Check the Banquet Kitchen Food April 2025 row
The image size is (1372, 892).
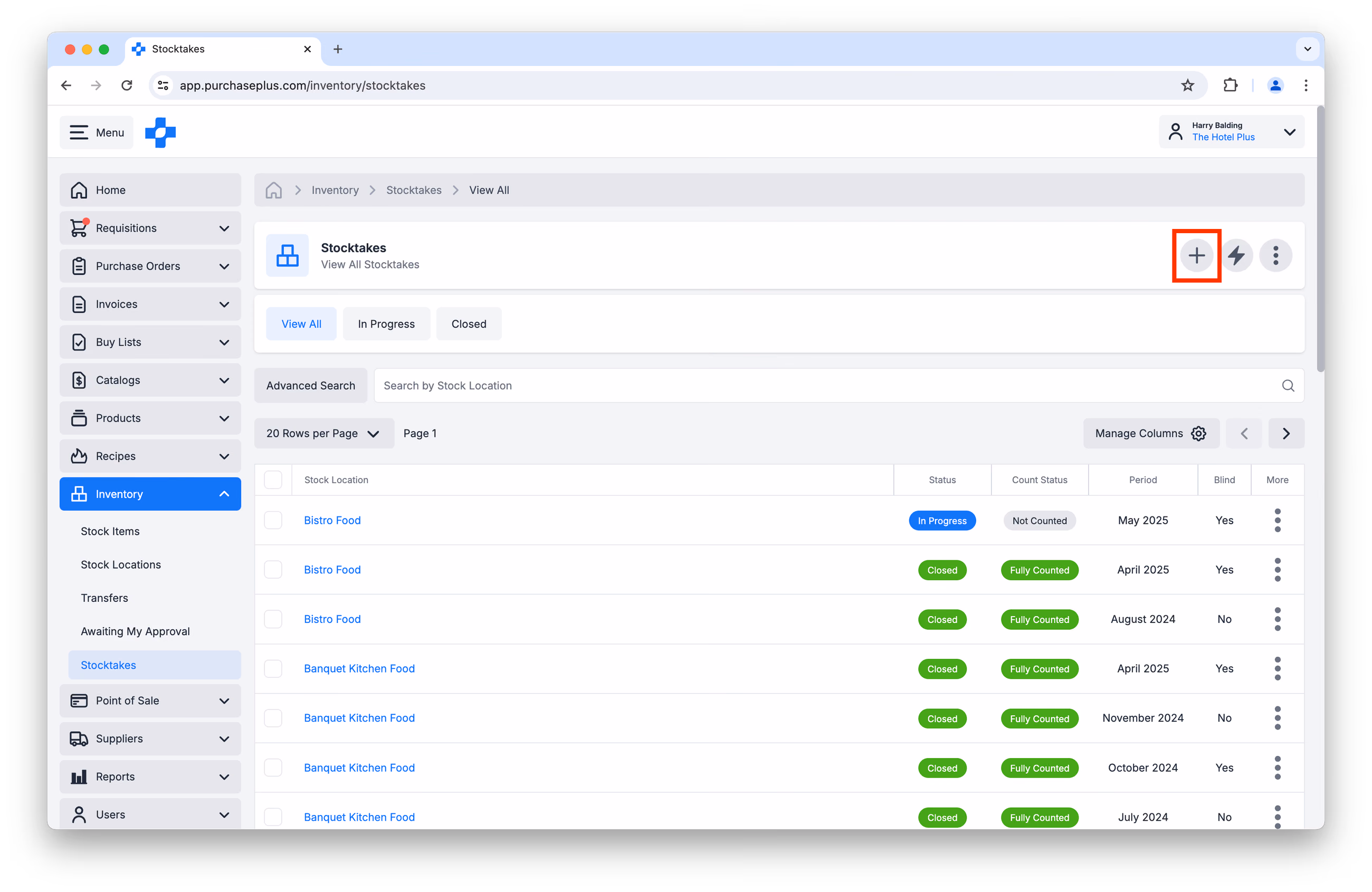tap(273, 668)
